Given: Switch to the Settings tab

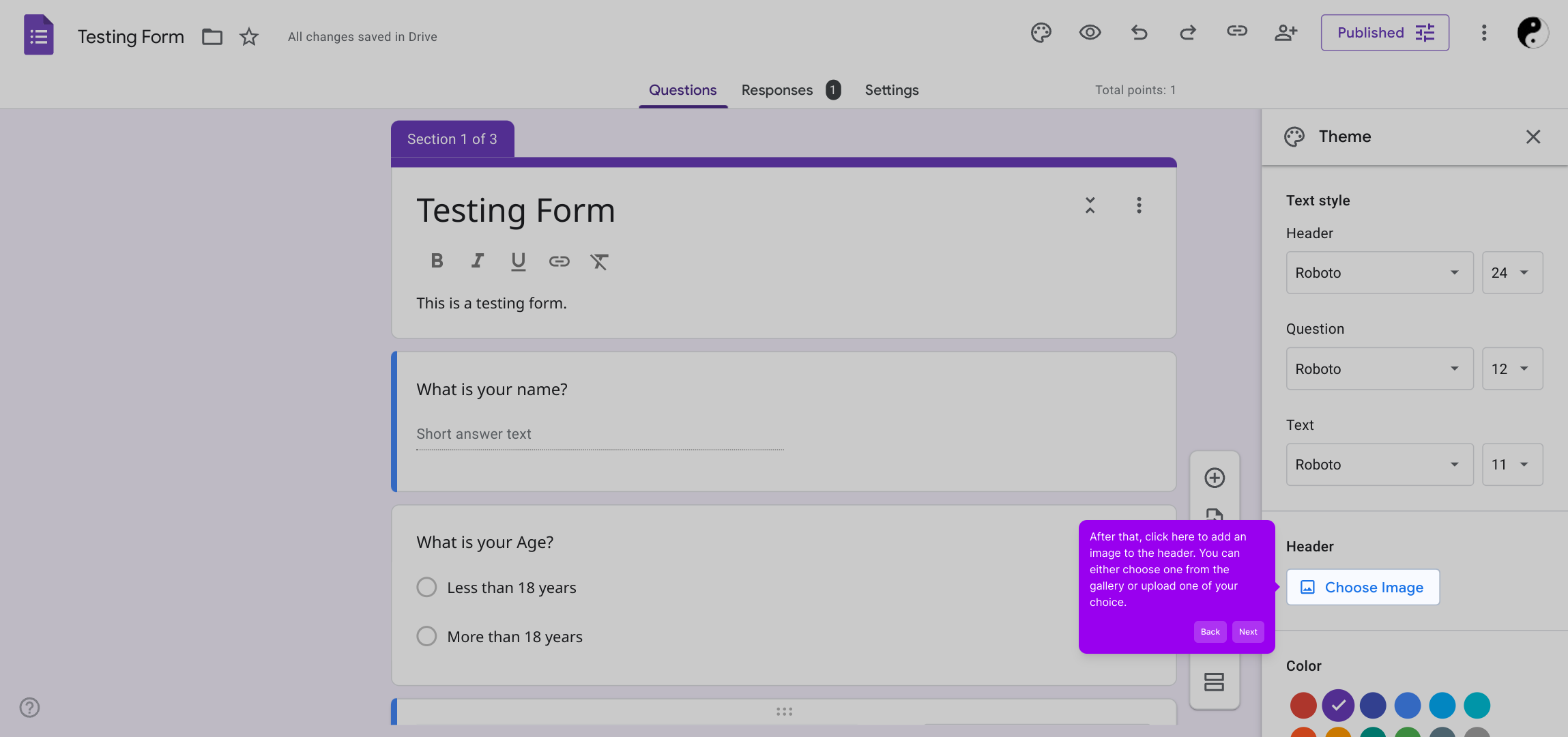Looking at the screenshot, I should point(891,90).
